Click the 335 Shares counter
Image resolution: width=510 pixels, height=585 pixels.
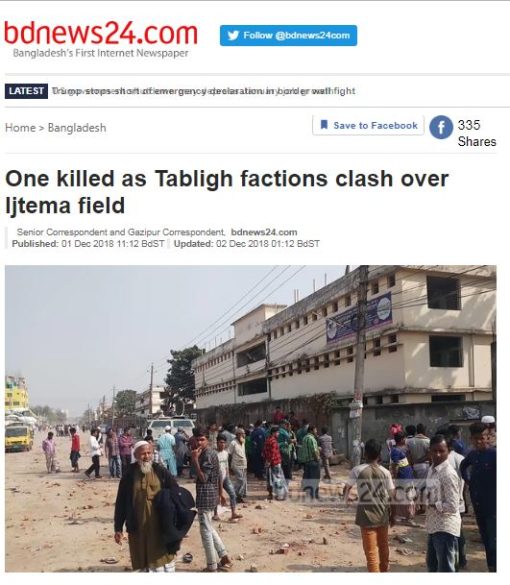[x=476, y=133]
